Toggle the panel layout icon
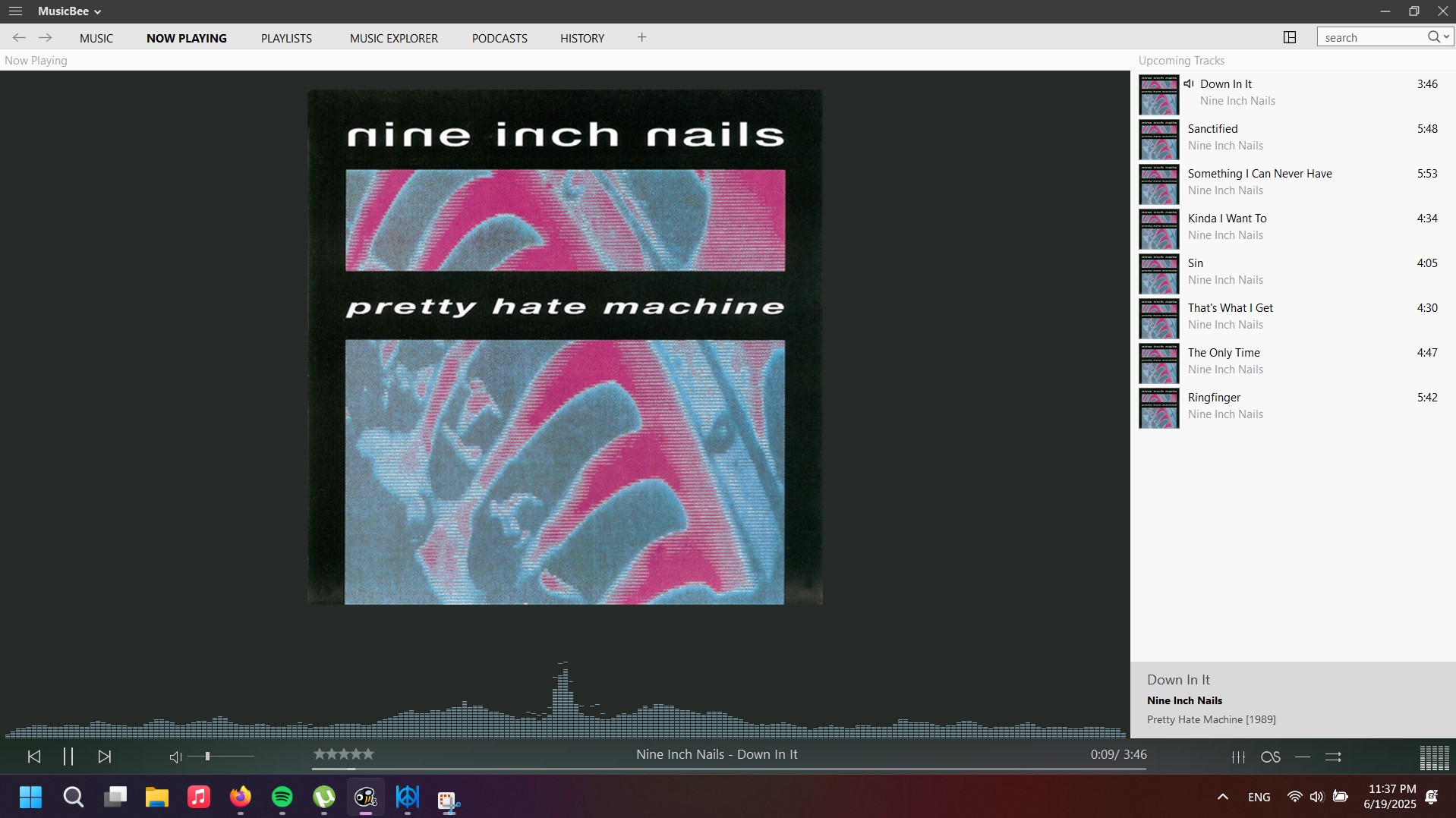Screen dimensions: 1456x818 tap(1290, 37)
